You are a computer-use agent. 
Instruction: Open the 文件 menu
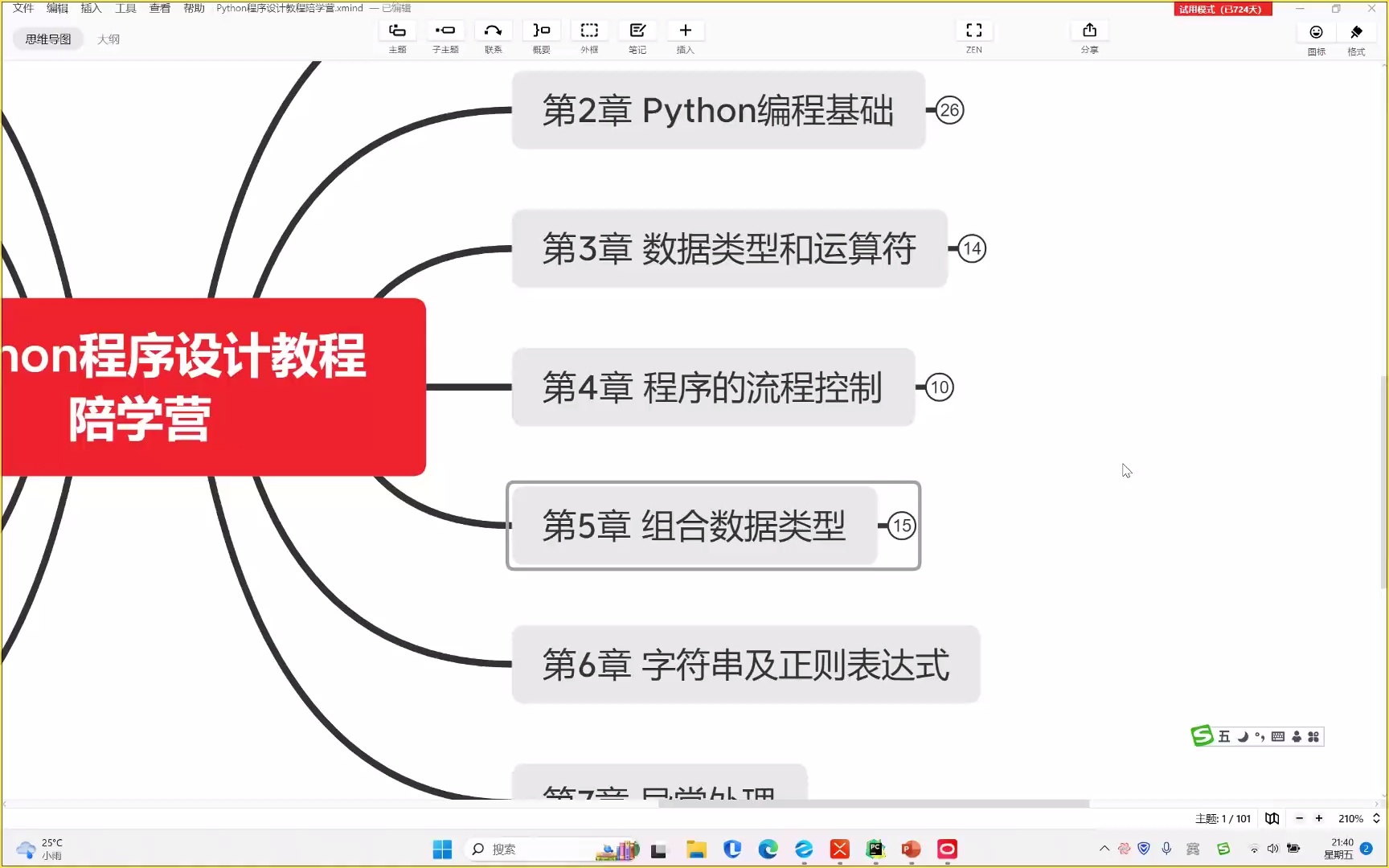tap(23, 8)
